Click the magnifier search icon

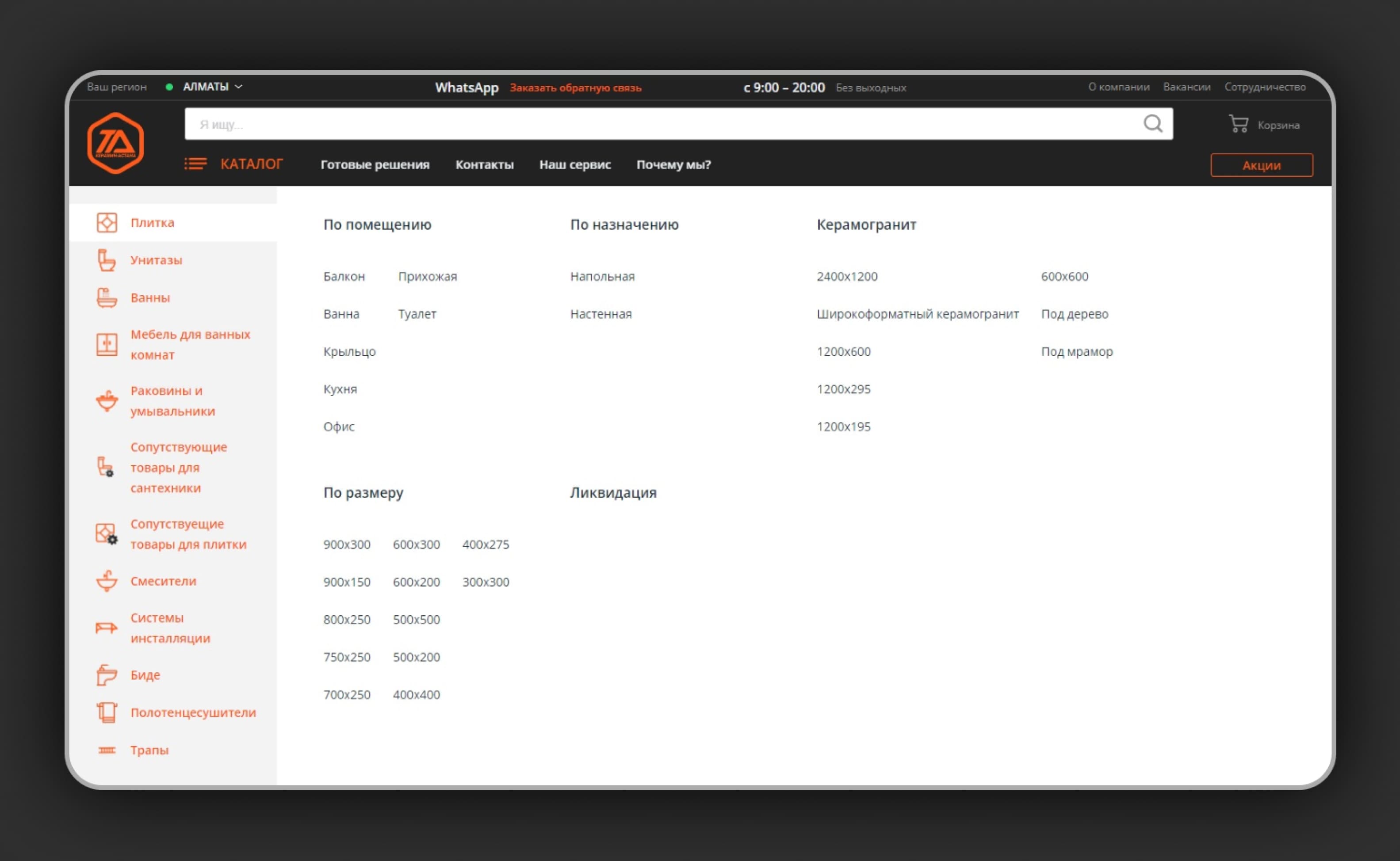pos(1153,124)
